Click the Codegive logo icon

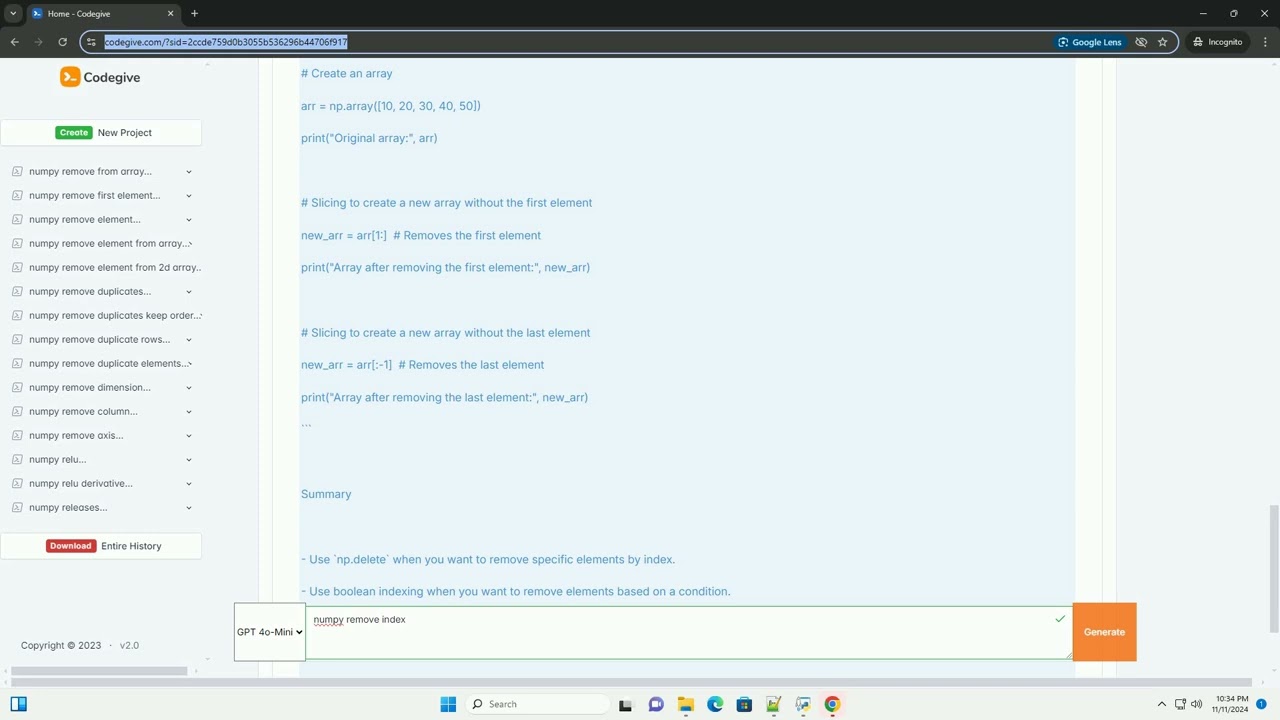click(x=70, y=77)
